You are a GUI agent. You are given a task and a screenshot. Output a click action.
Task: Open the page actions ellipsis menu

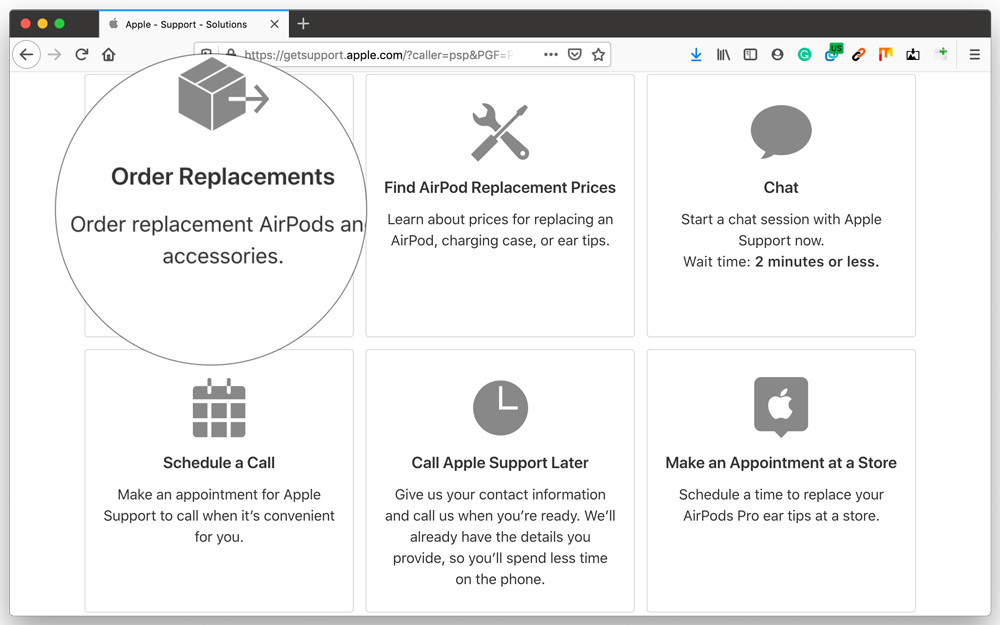point(550,54)
